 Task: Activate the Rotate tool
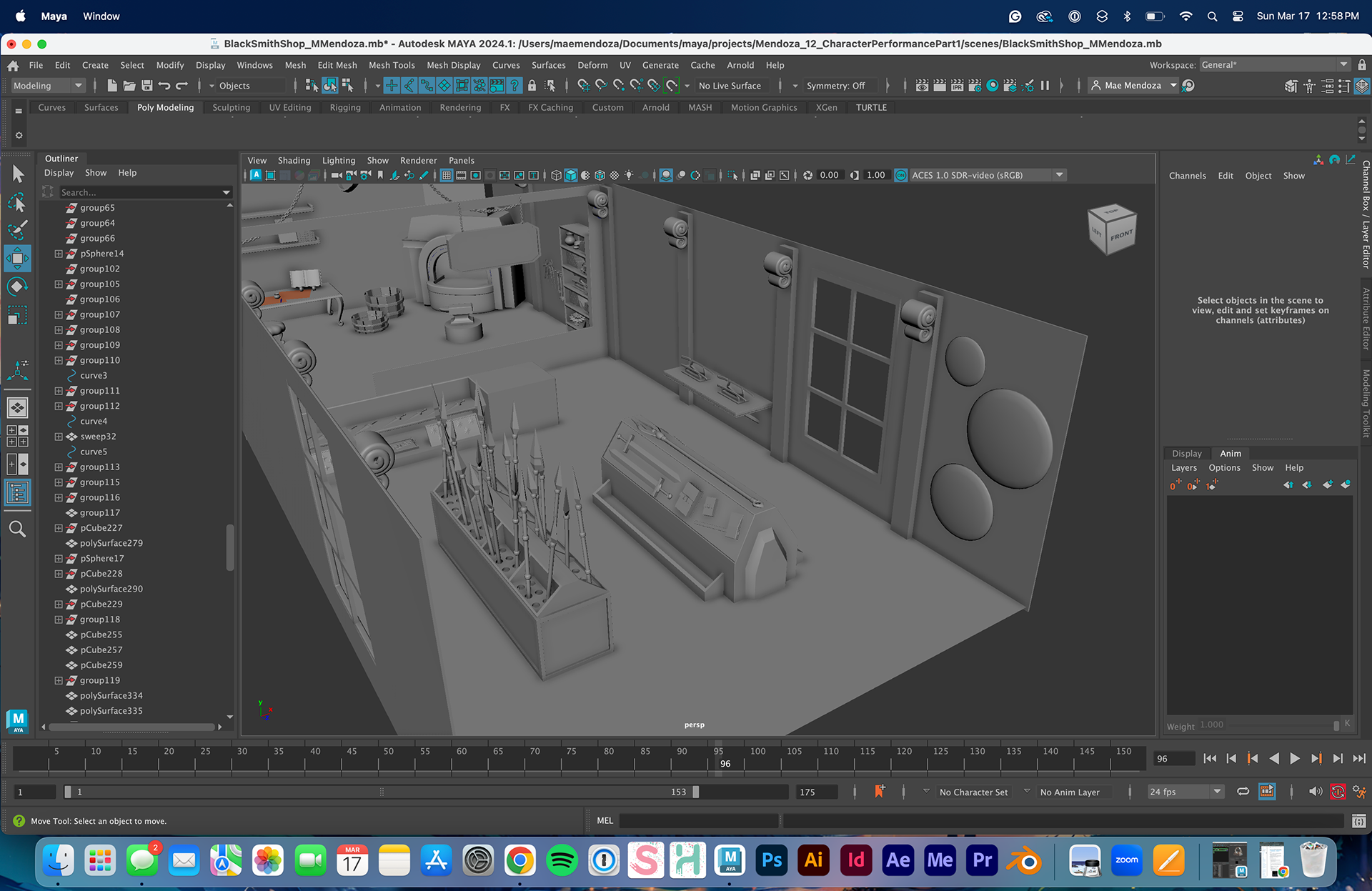click(x=18, y=287)
